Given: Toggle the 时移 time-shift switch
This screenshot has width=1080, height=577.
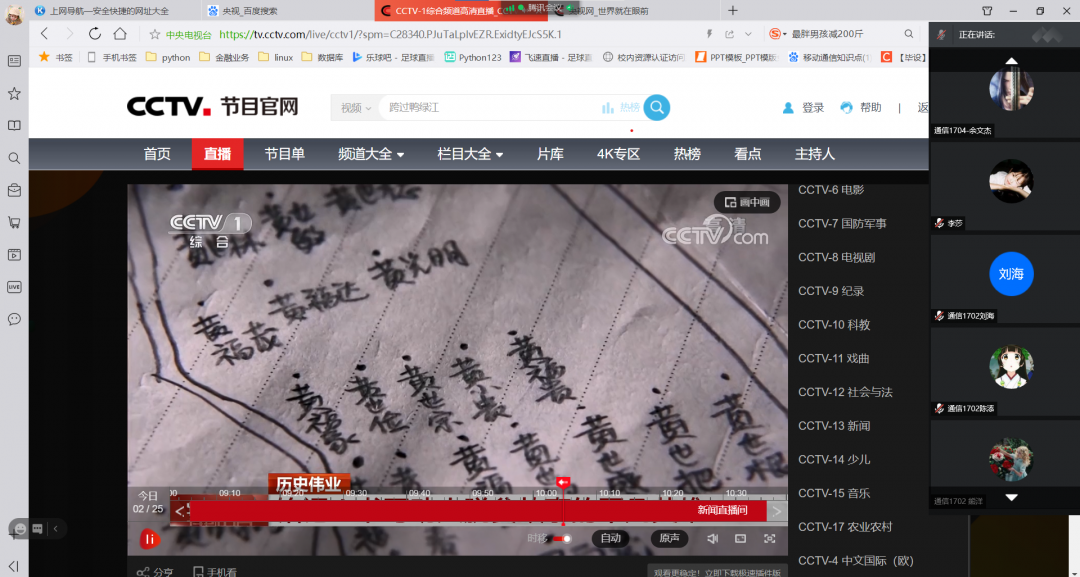Looking at the screenshot, I should [x=563, y=539].
